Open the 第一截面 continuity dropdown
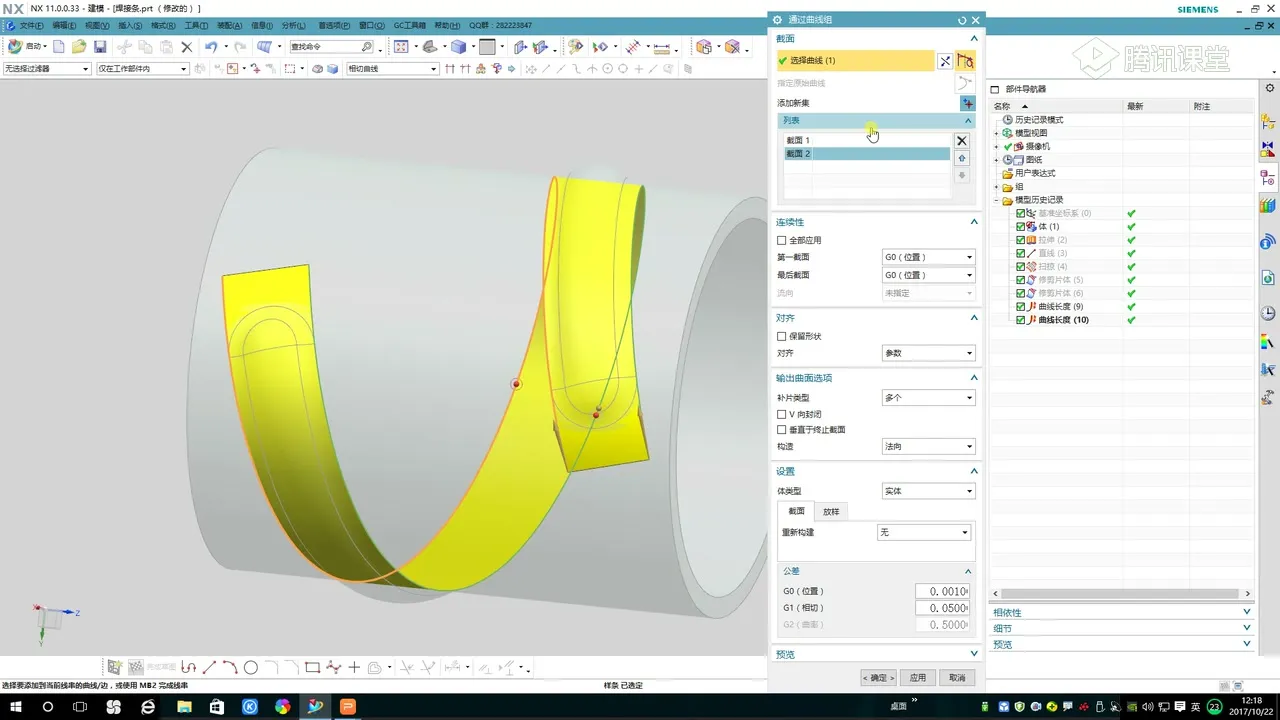1280x720 pixels. (x=928, y=258)
